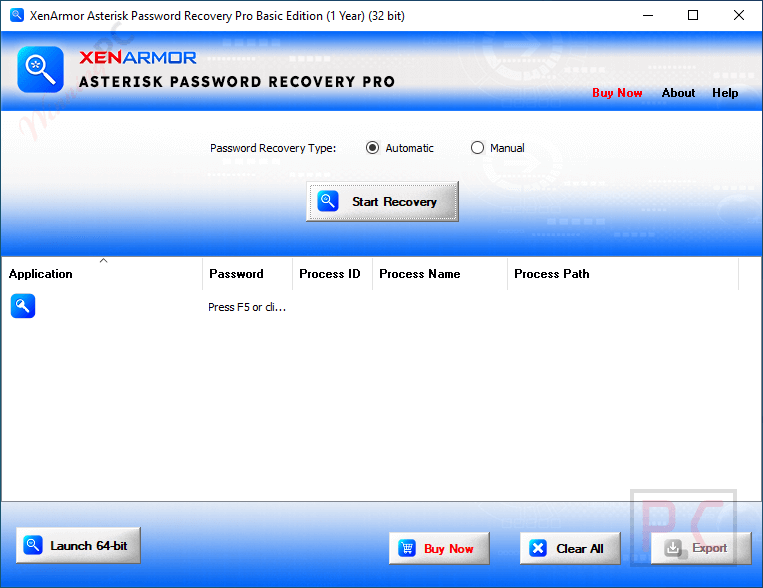Sort by the Process ID column header
This screenshot has width=763, height=588.
tap(332, 274)
